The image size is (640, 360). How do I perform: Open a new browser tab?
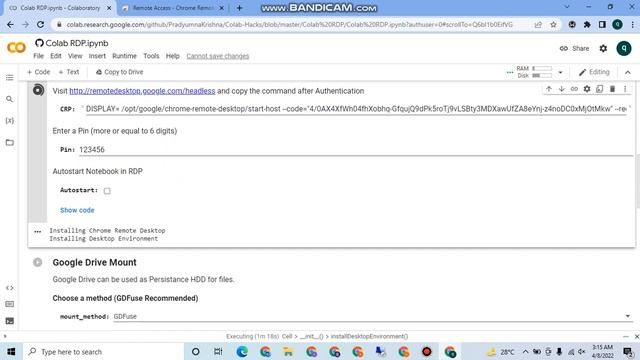tap(240, 8)
